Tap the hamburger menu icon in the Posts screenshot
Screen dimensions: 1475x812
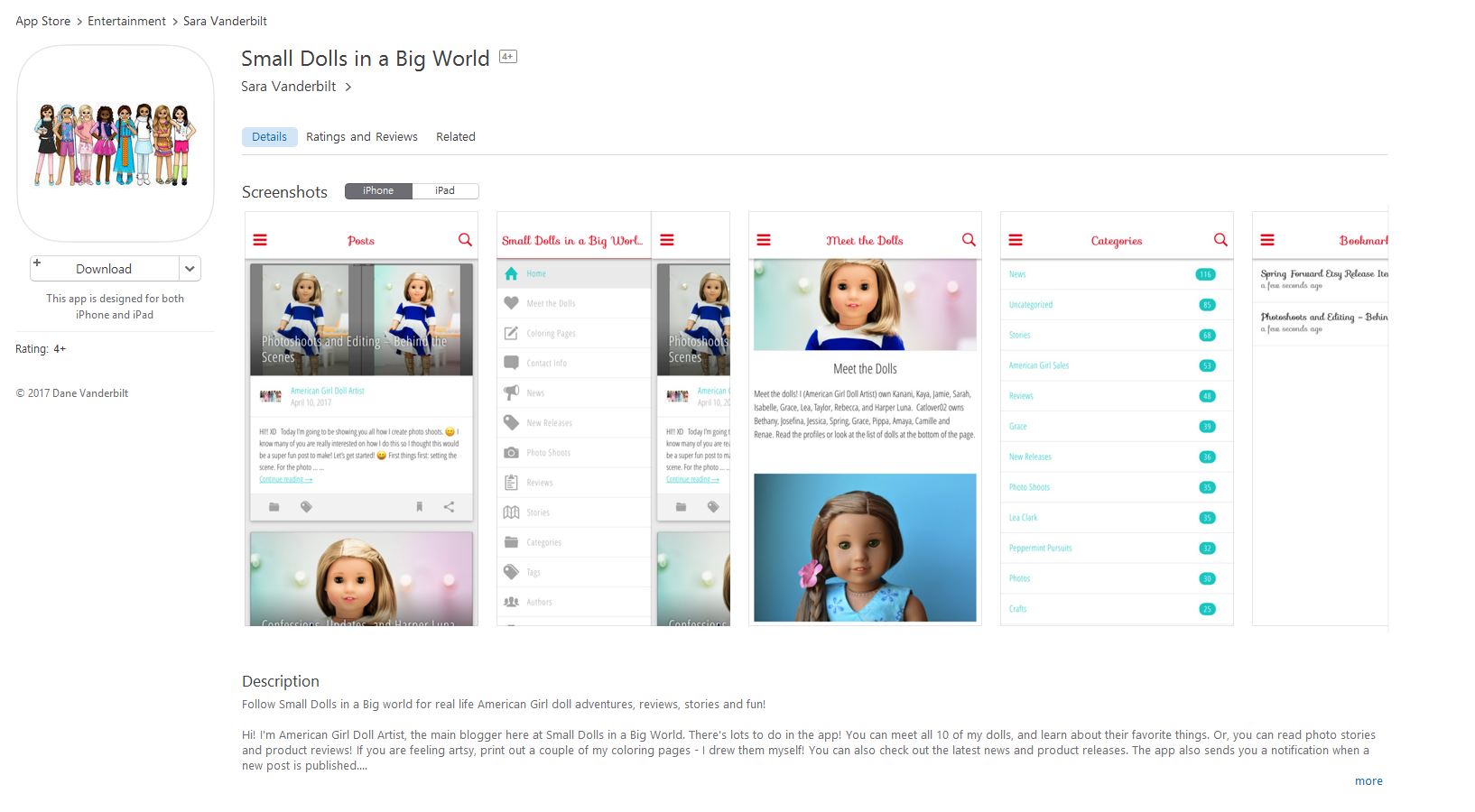point(260,240)
